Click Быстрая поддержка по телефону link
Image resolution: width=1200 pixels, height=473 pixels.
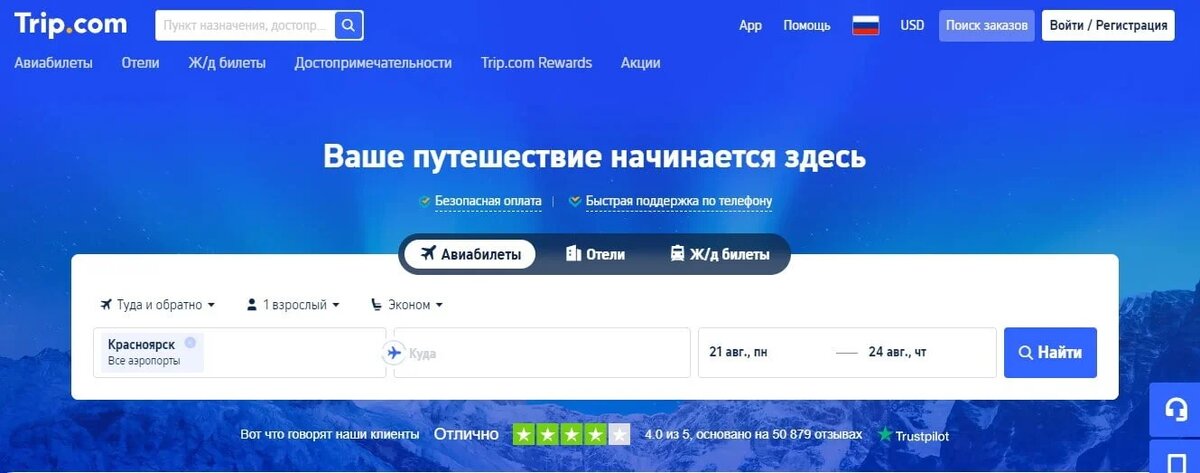click(x=678, y=201)
